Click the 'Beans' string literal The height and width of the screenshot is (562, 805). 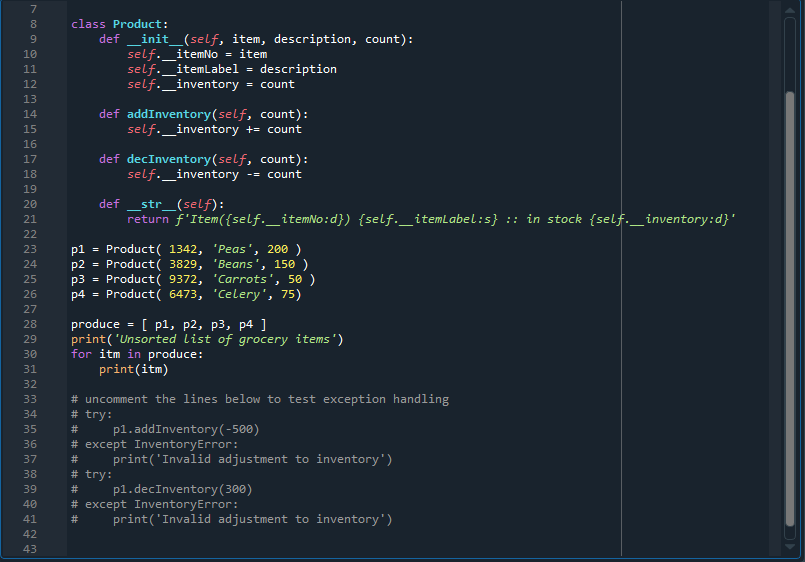pyautogui.click(x=236, y=264)
